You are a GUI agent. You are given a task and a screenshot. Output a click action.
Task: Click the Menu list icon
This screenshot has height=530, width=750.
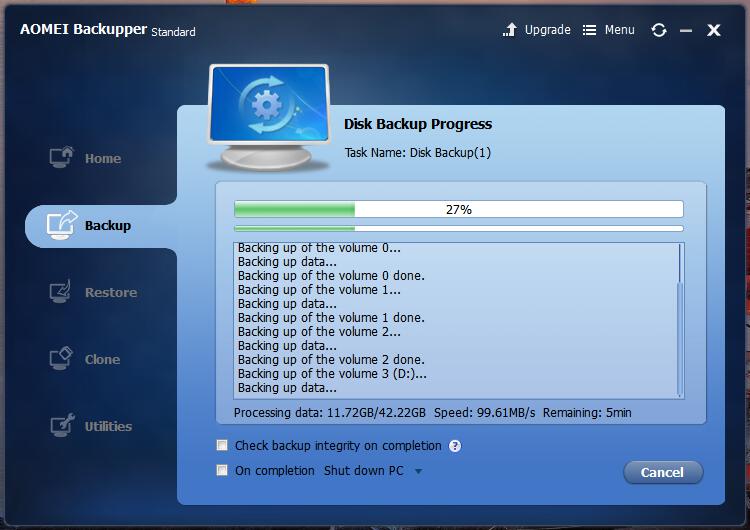coord(589,30)
